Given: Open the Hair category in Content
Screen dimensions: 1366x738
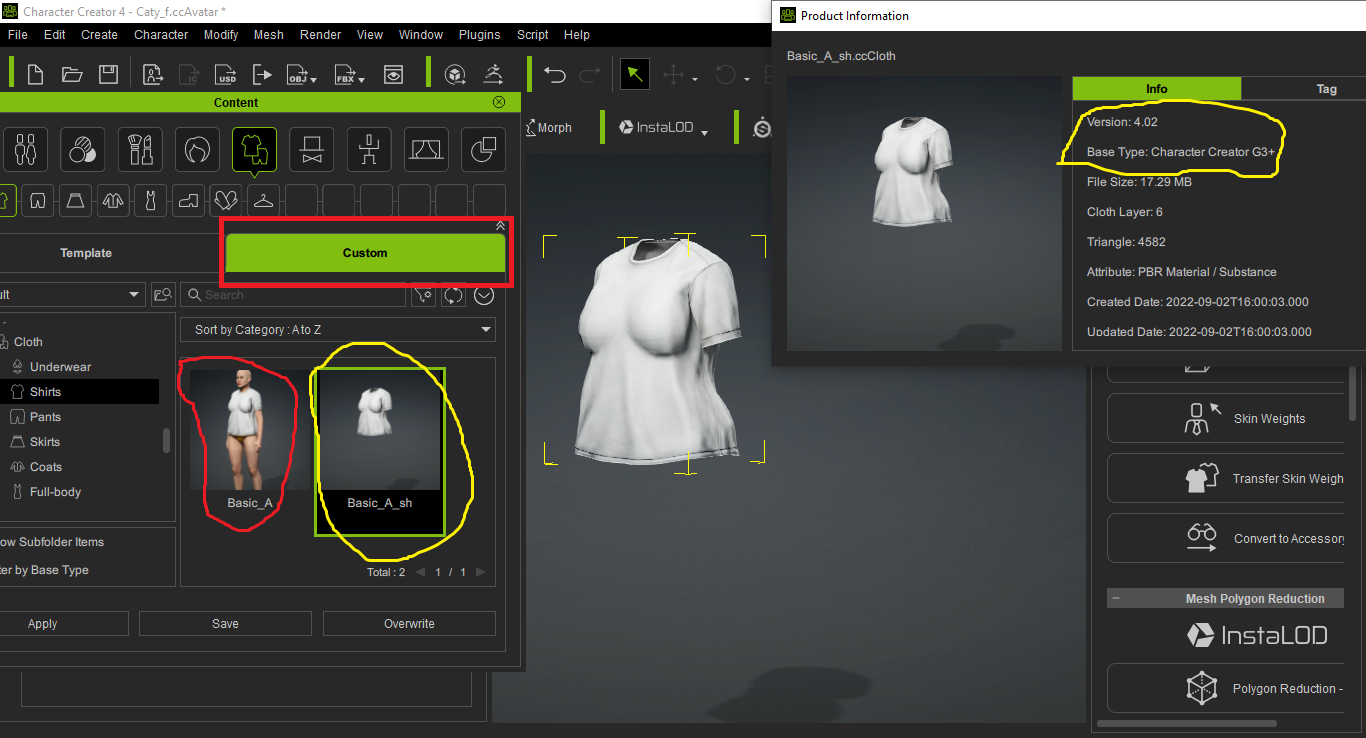Looking at the screenshot, I should [197, 150].
